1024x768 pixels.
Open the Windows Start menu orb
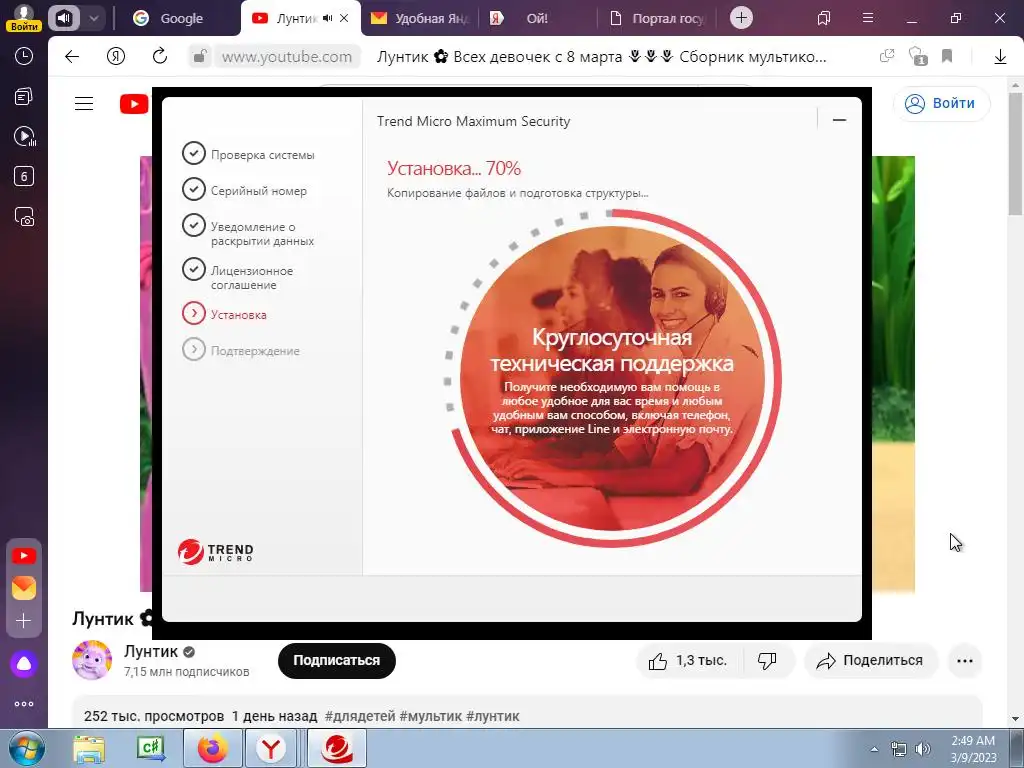26,748
